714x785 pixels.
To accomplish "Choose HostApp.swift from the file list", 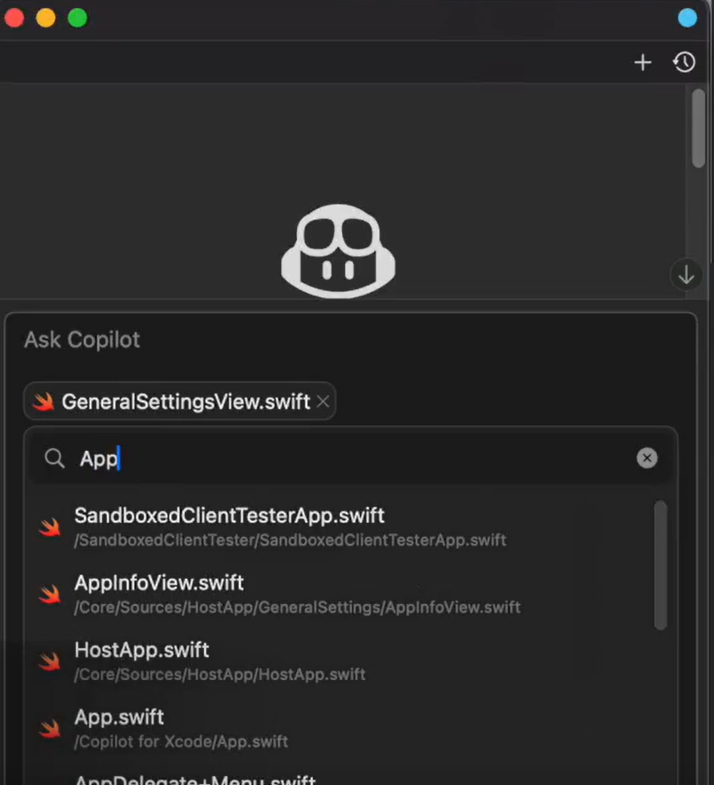I will (x=142, y=650).
